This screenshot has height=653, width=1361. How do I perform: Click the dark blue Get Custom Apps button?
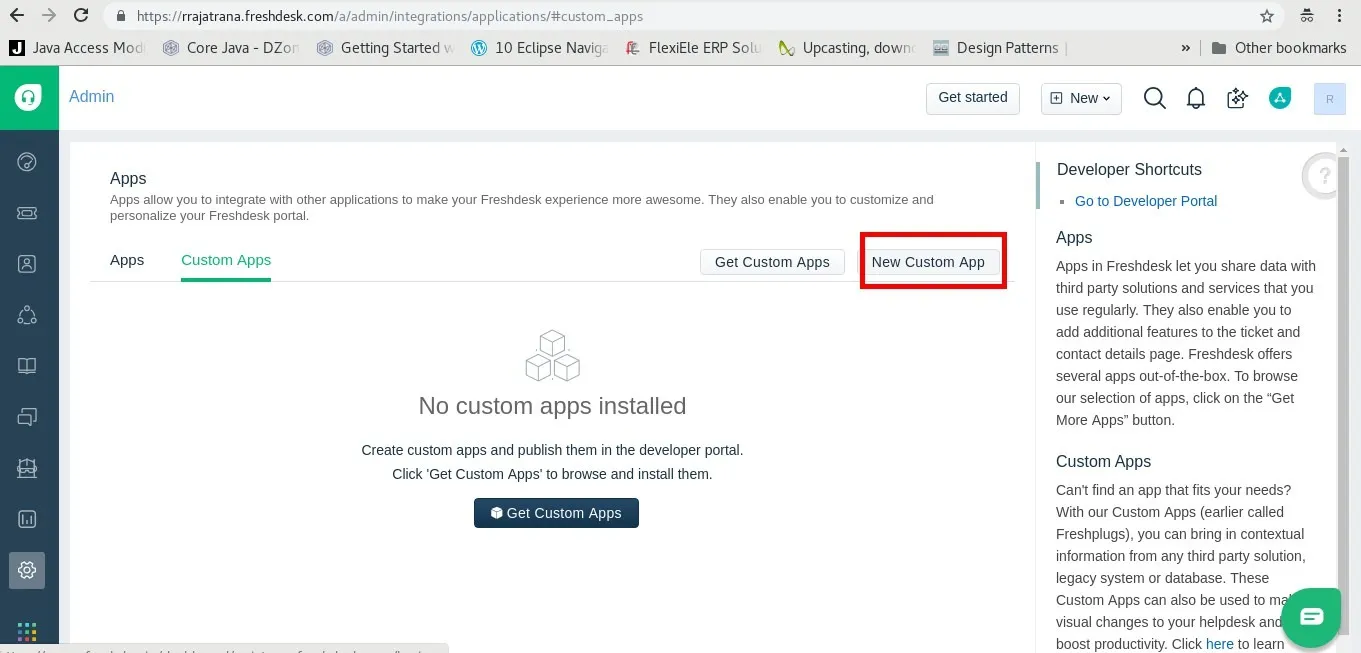[x=556, y=513]
